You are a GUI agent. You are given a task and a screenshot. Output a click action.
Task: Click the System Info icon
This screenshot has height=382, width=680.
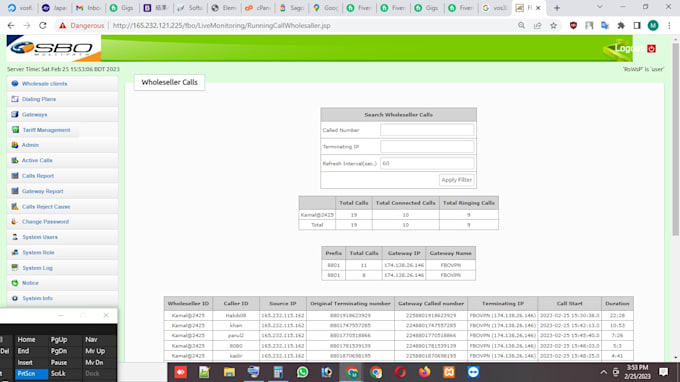pos(15,298)
